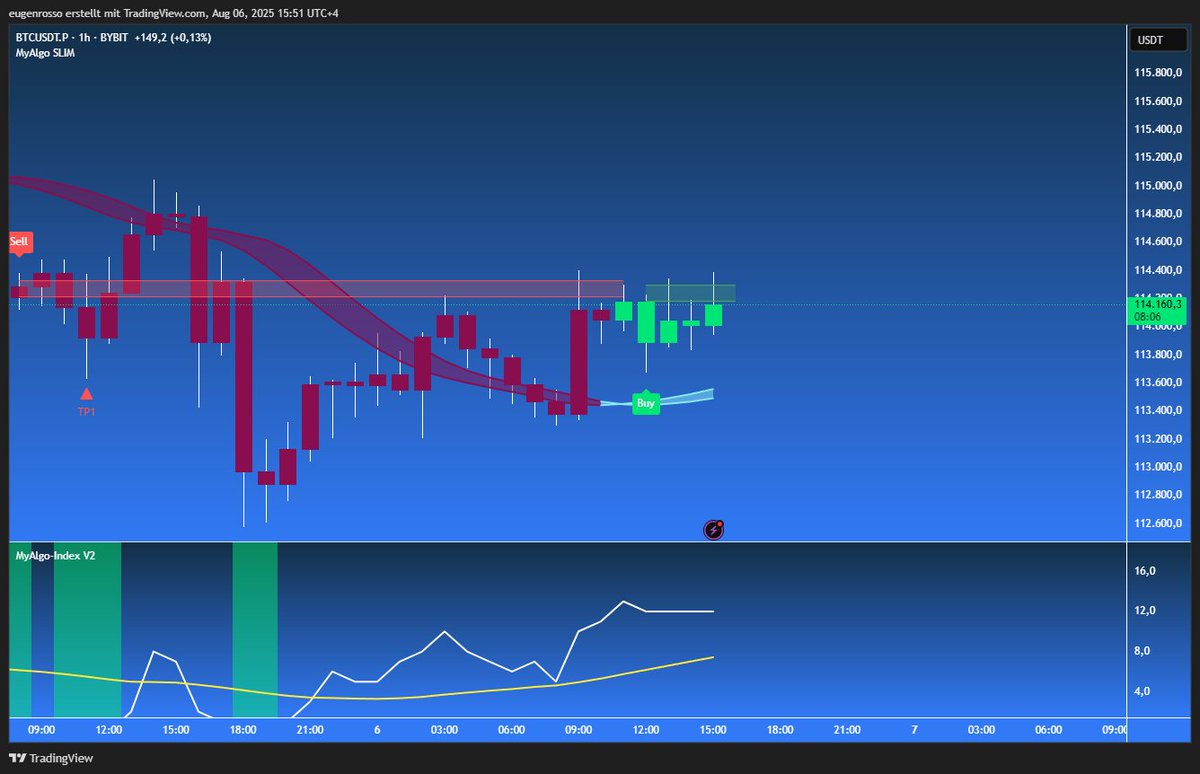Click the BTCUSDT.P symbol title
This screenshot has height=774, width=1200.
click(43, 37)
